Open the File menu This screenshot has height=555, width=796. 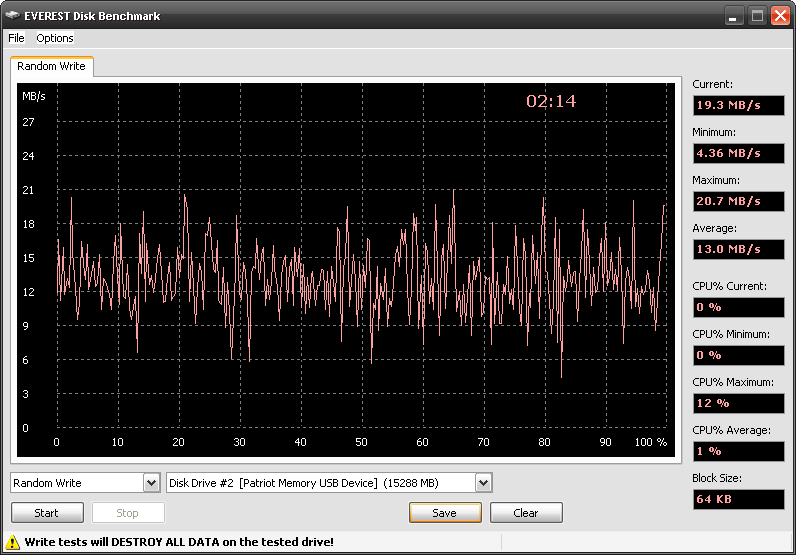coord(16,38)
